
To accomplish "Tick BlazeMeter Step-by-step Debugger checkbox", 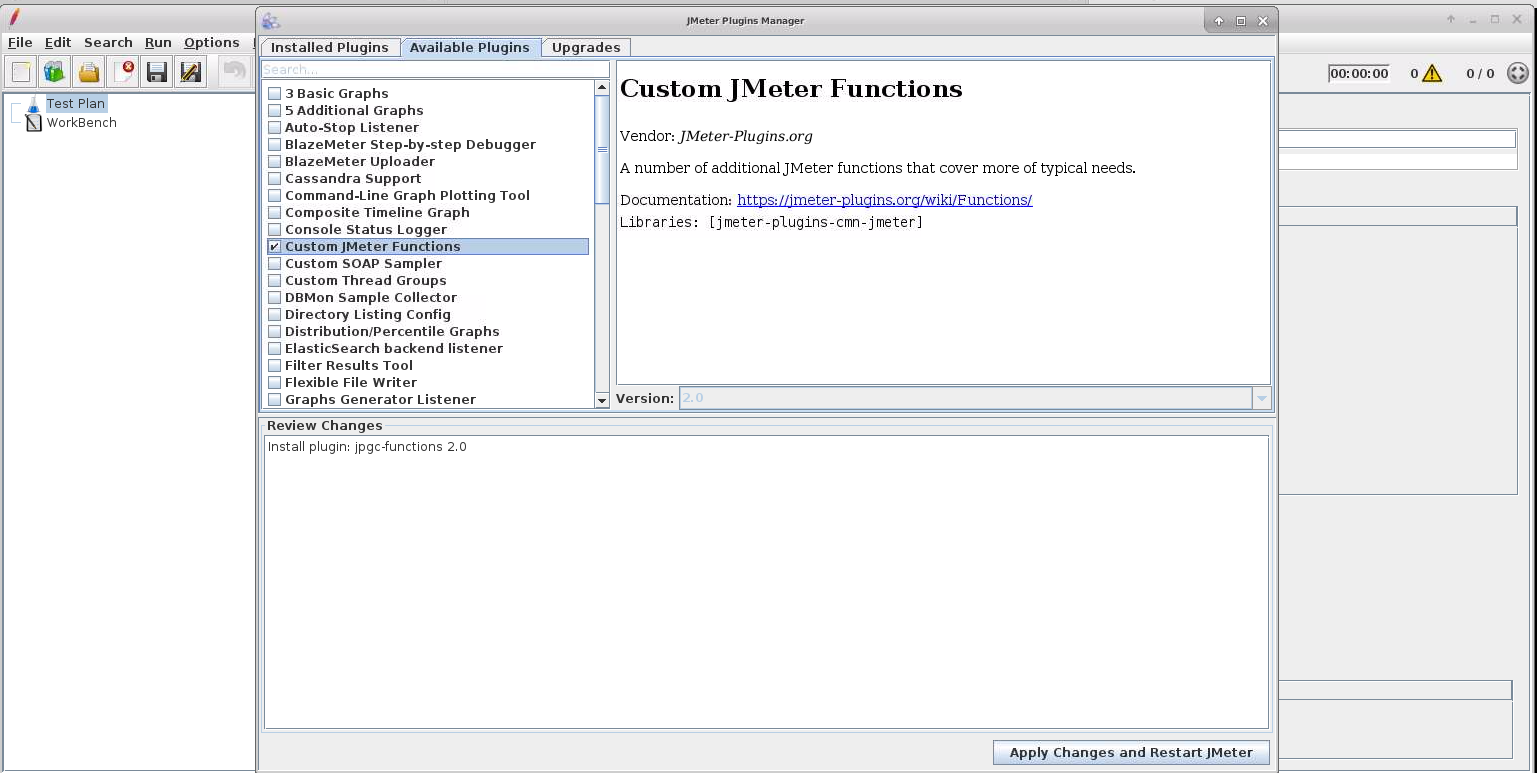I will (x=274, y=145).
